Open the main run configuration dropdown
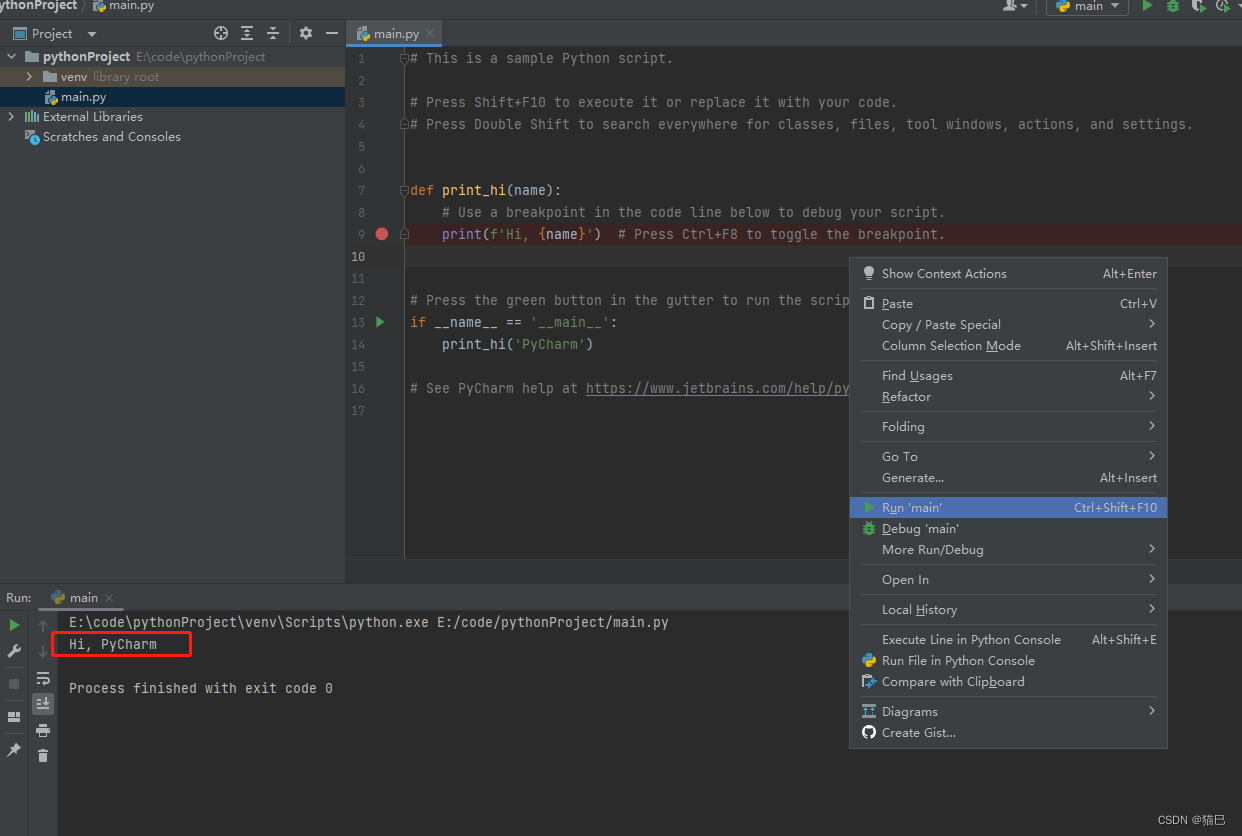Screen dimensions: 1242x836 point(1087,6)
